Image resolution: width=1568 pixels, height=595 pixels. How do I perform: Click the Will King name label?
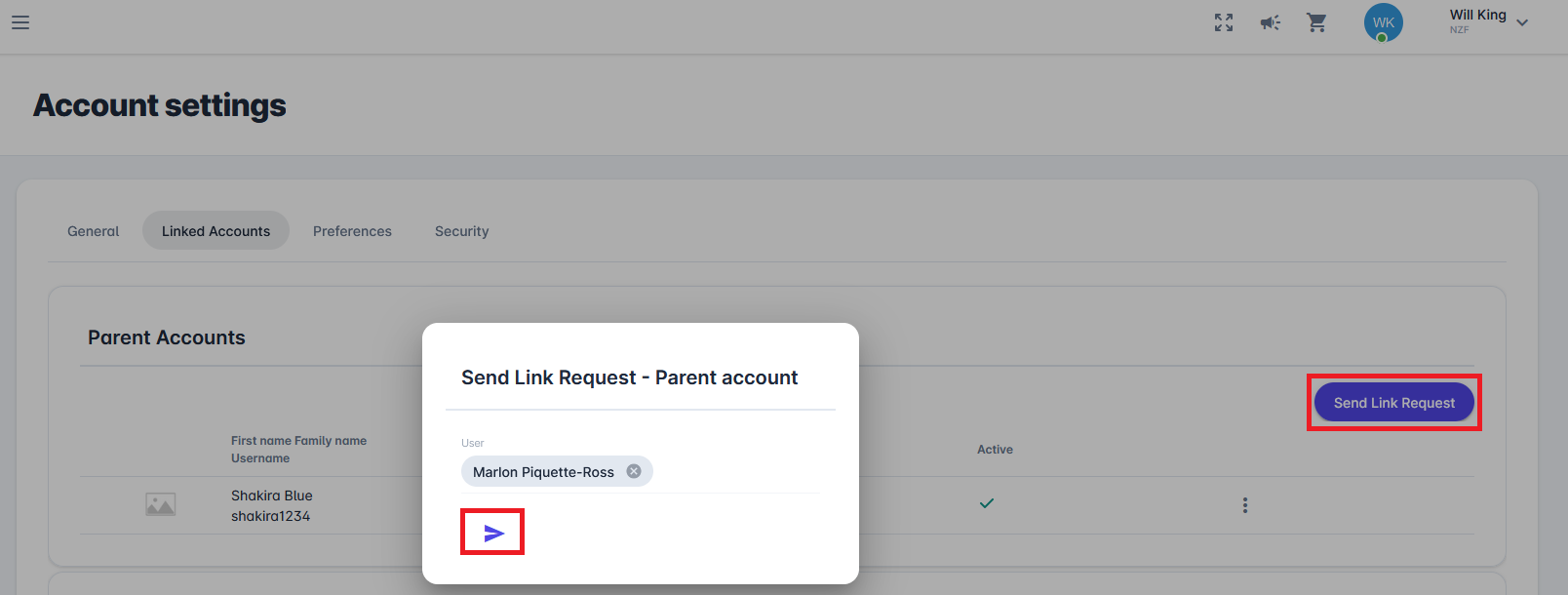(1477, 15)
